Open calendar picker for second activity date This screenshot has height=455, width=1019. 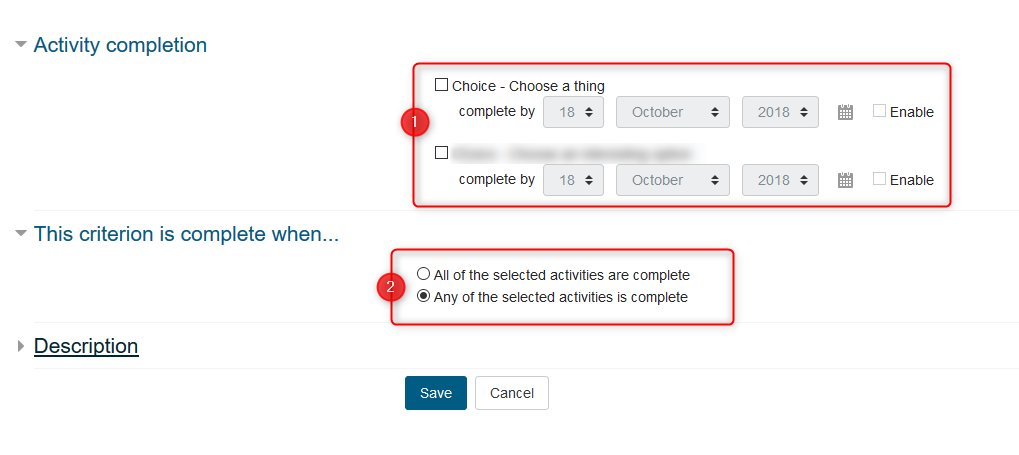845,181
